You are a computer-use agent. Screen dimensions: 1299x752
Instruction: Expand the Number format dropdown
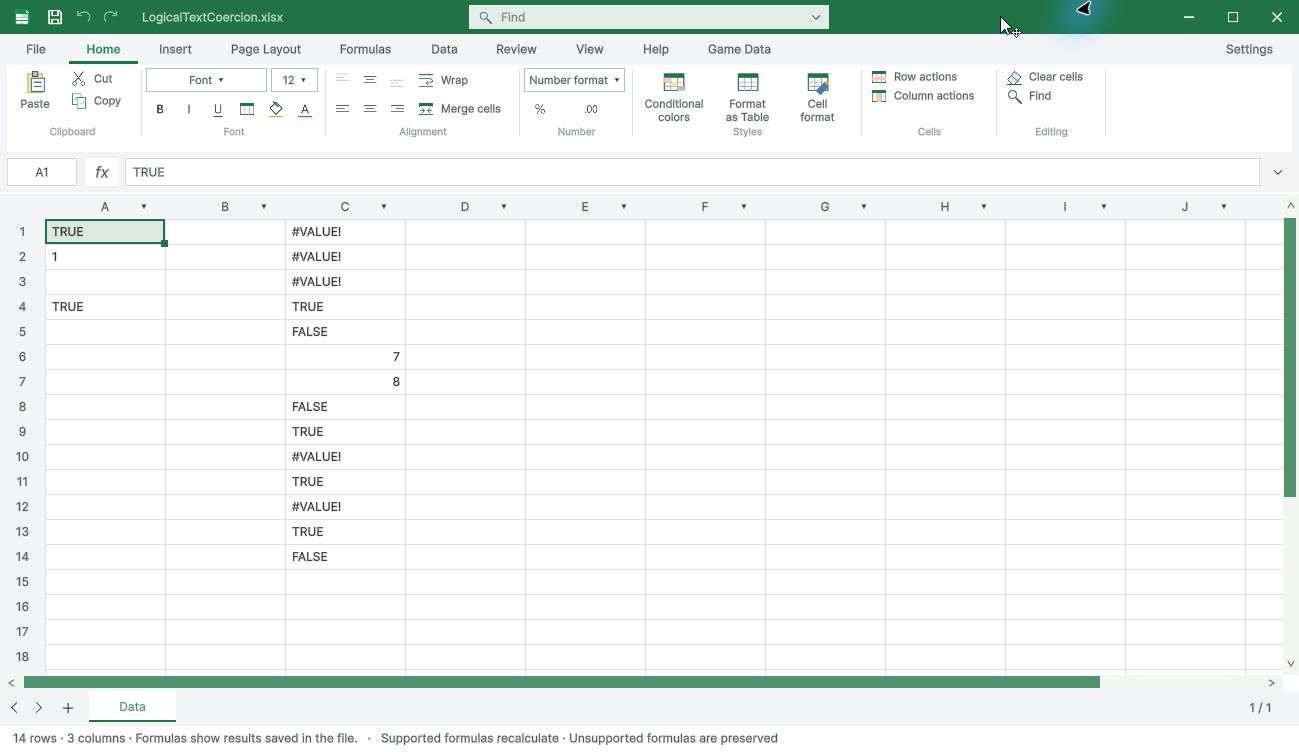[574, 80]
